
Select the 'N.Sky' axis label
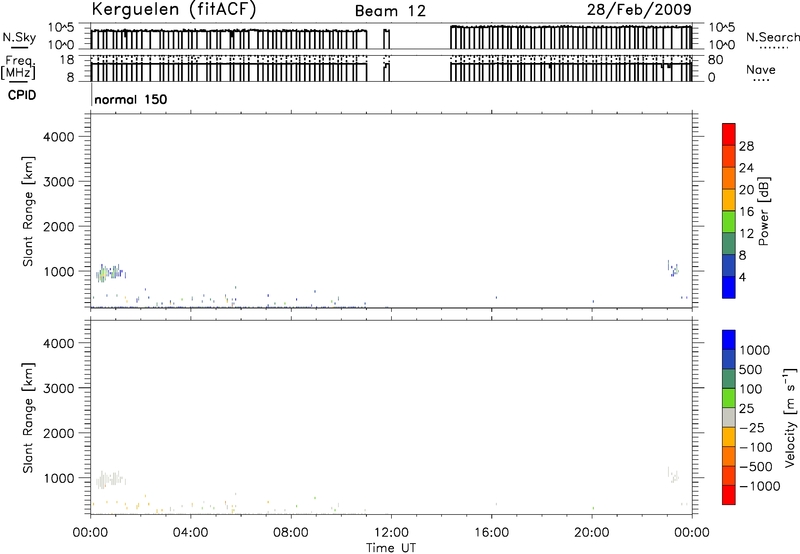point(19,37)
